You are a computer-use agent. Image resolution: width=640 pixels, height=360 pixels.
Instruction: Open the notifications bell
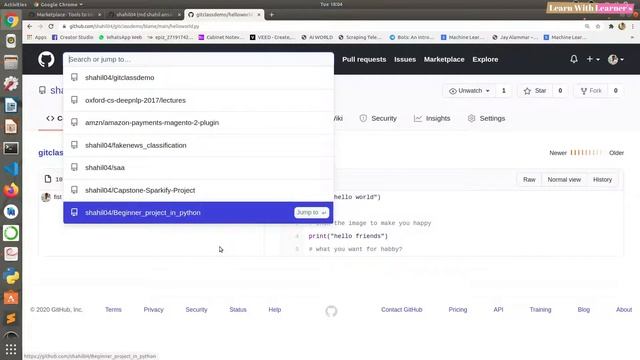pyautogui.click(x=573, y=59)
